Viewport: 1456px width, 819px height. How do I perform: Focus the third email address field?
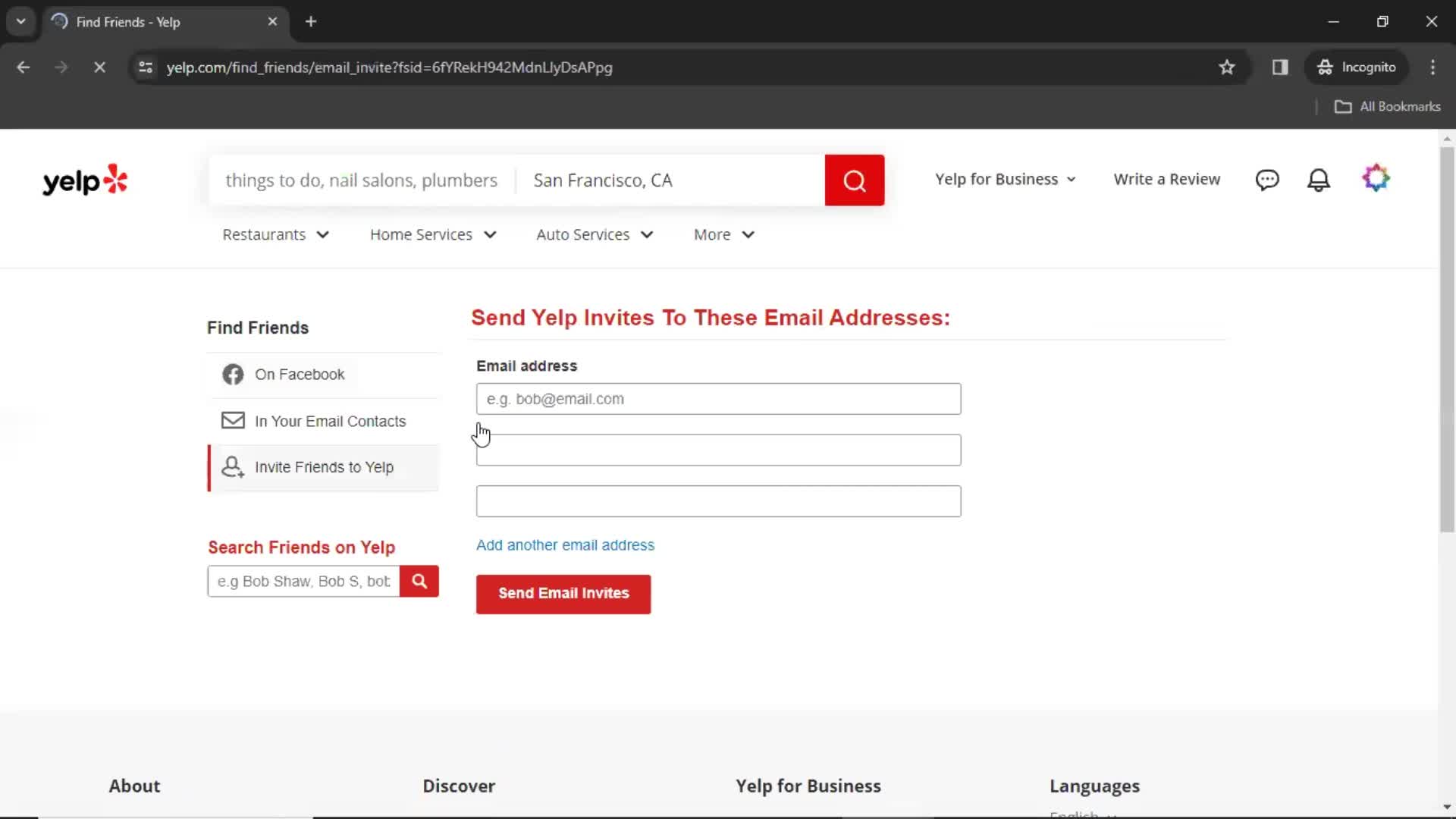718,501
